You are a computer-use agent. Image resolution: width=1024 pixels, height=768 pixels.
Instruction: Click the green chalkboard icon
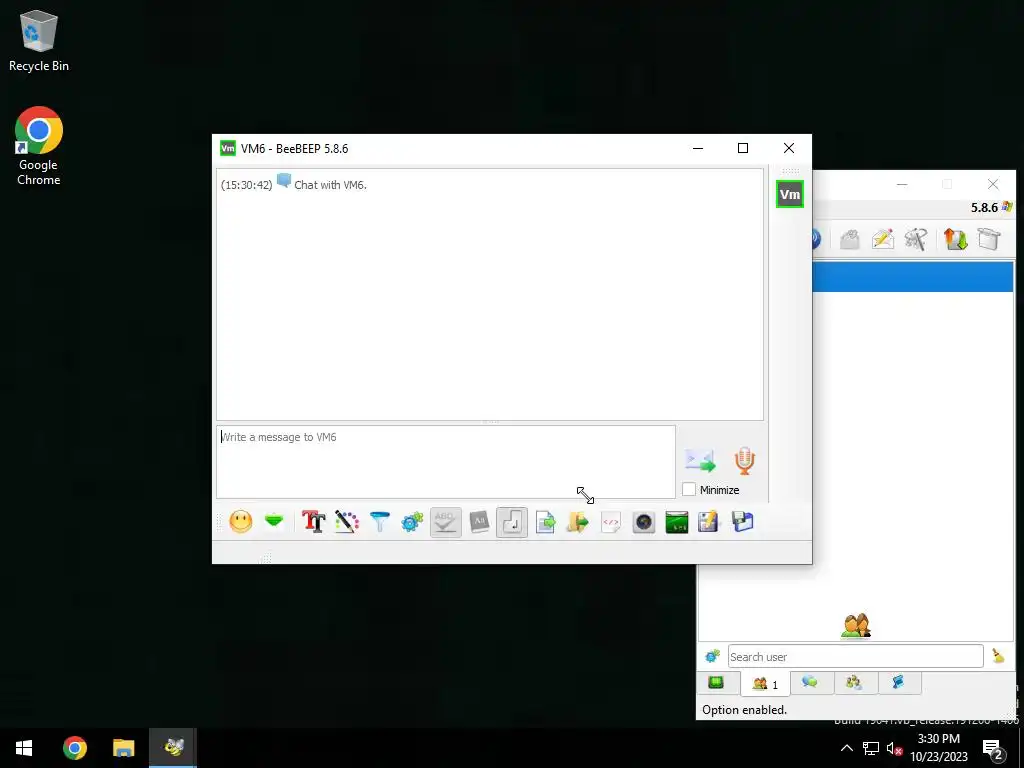[677, 522]
